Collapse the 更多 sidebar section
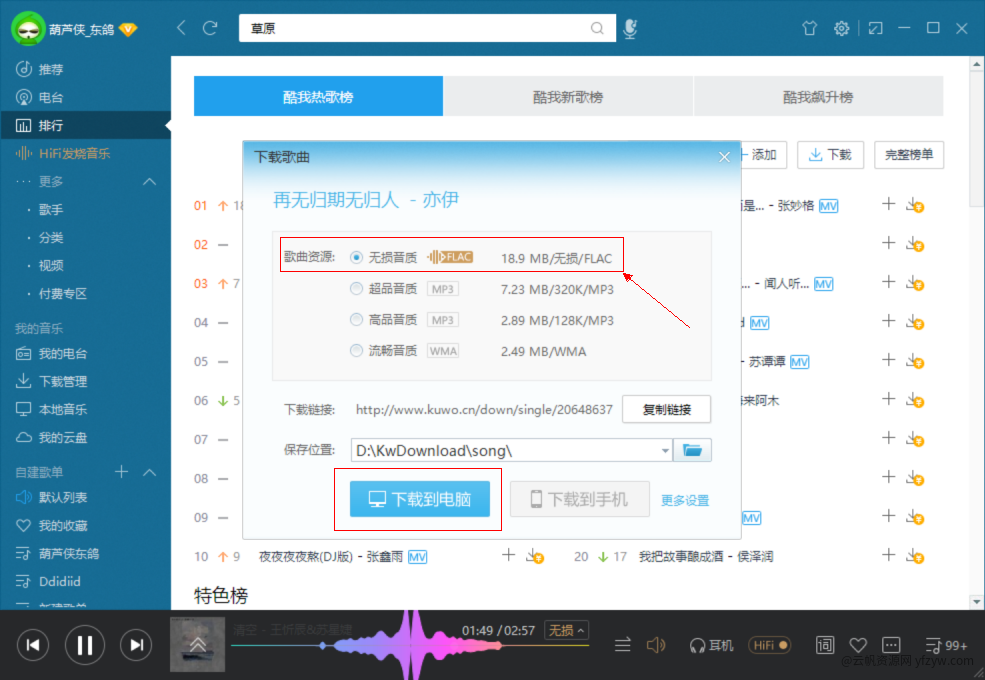 point(150,181)
